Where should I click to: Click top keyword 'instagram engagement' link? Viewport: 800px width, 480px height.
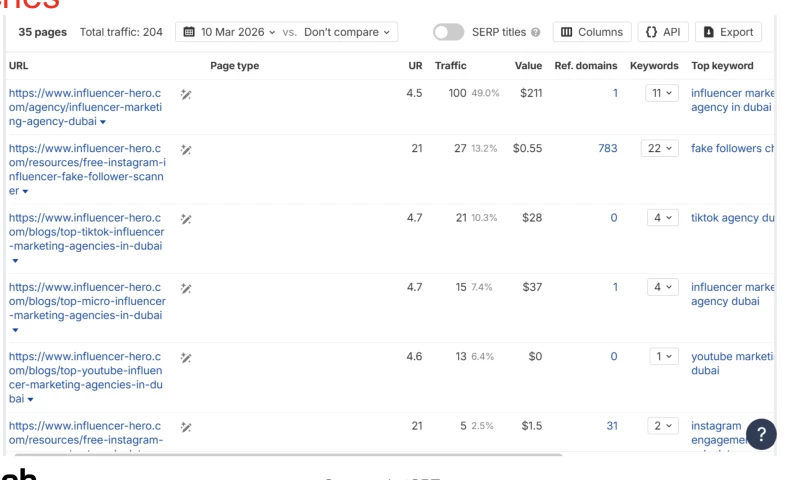point(718,433)
